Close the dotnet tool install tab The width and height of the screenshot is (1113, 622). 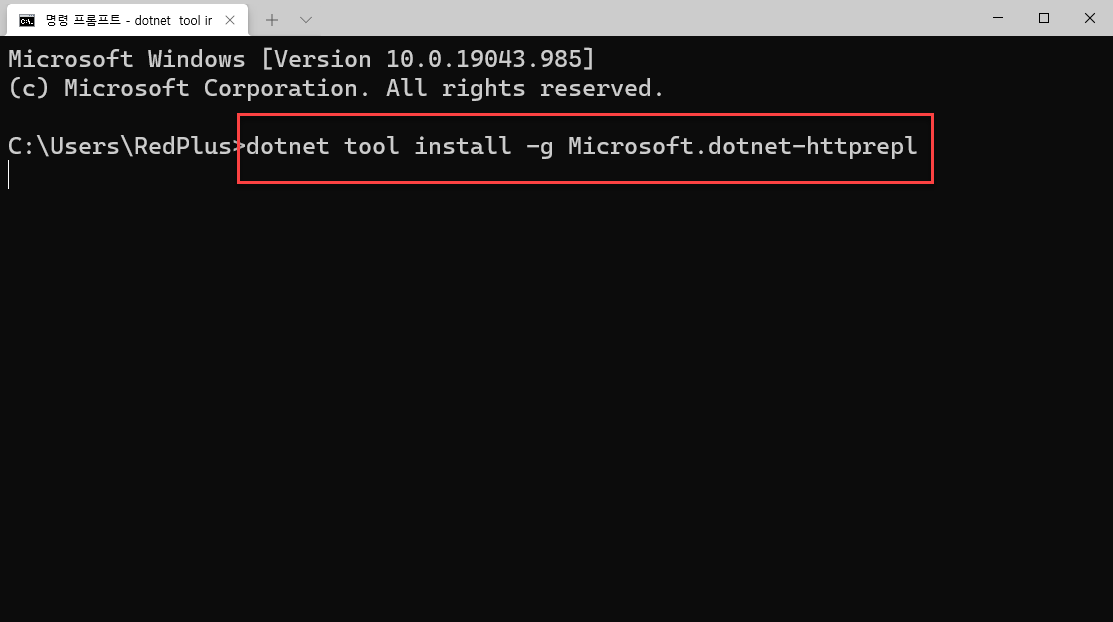[230, 19]
